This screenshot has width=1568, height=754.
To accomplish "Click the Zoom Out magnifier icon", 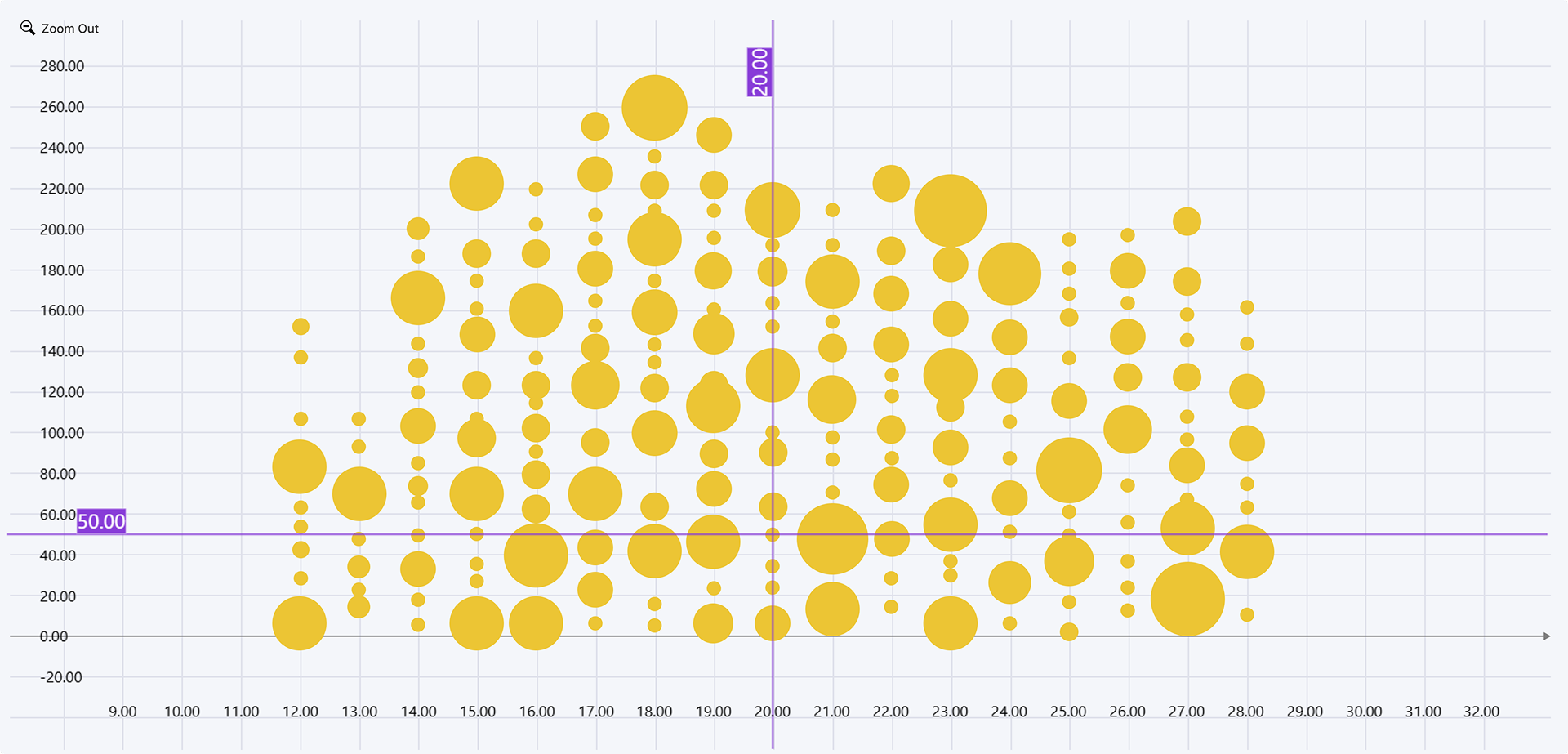I will click(27, 27).
